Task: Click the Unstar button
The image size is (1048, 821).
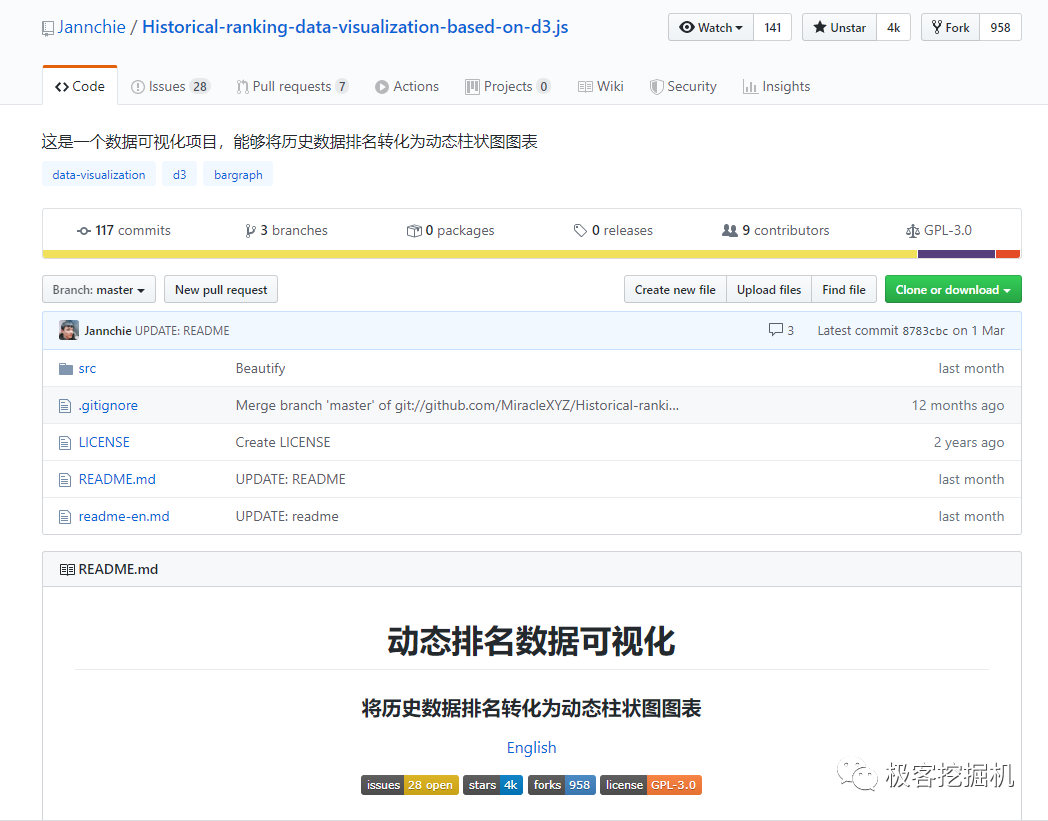Action: pyautogui.click(x=839, y=27)
